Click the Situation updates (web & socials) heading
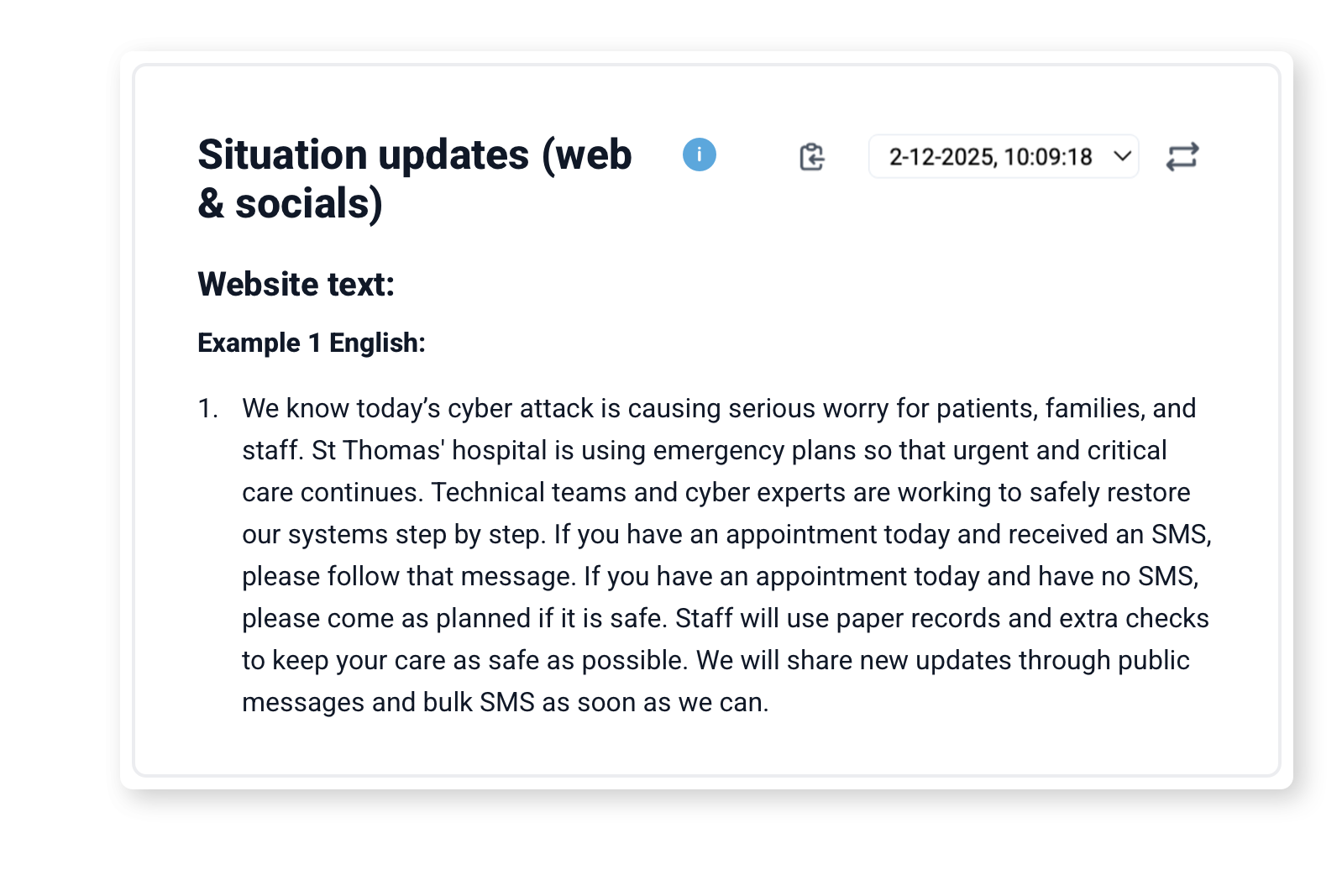The image size is (1342, 896). tap(415, 179)
